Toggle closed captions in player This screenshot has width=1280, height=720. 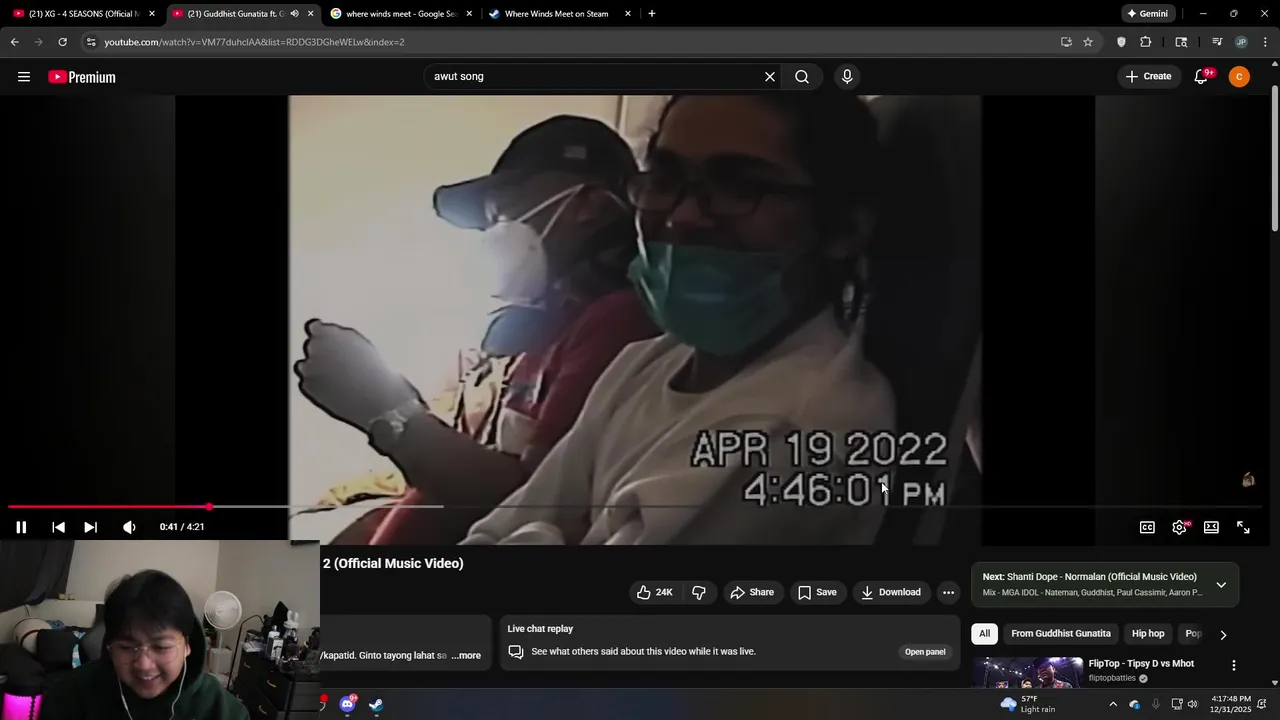point(1148,527)
